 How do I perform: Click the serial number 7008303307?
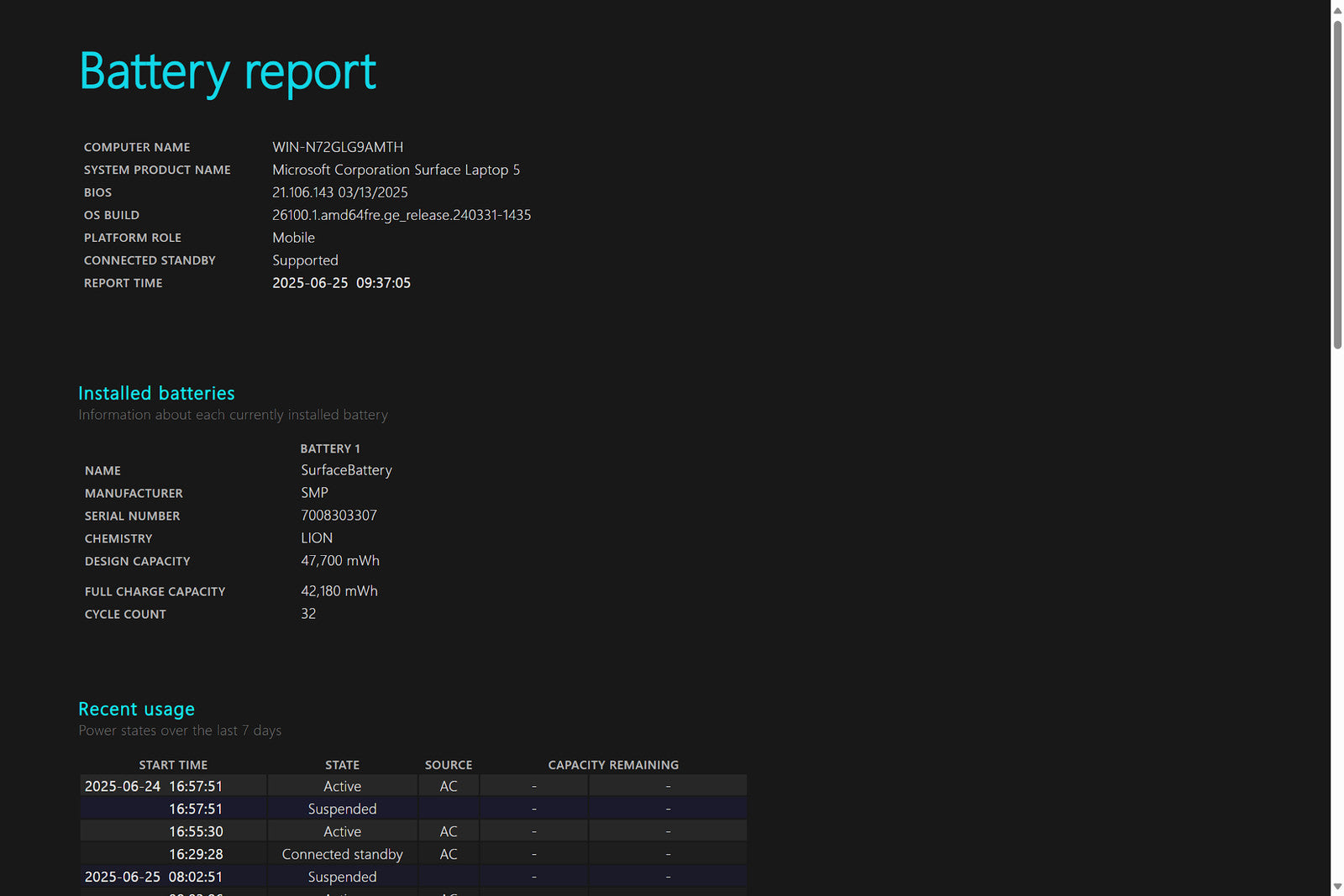(339, 516)
